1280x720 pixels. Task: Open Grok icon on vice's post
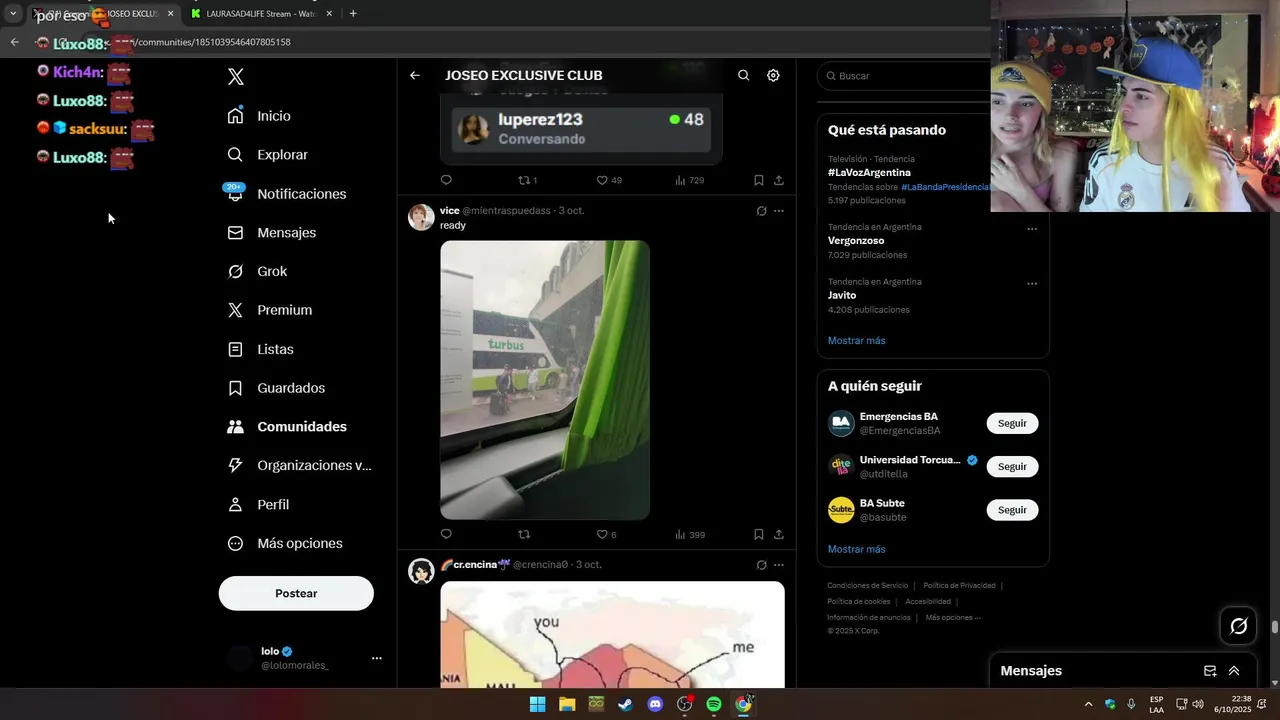coord(761,211)
